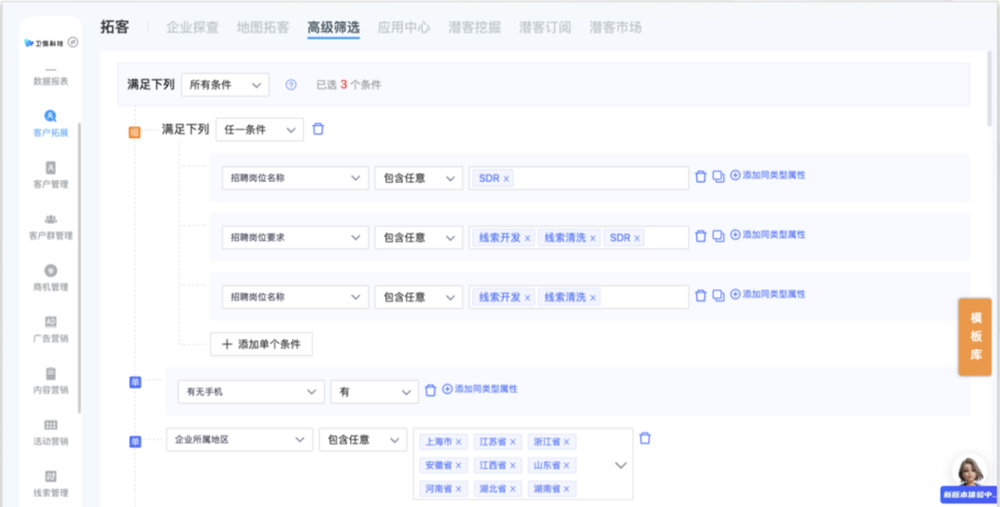
Task: Open the customer service avatar chat
Action: 967,474
